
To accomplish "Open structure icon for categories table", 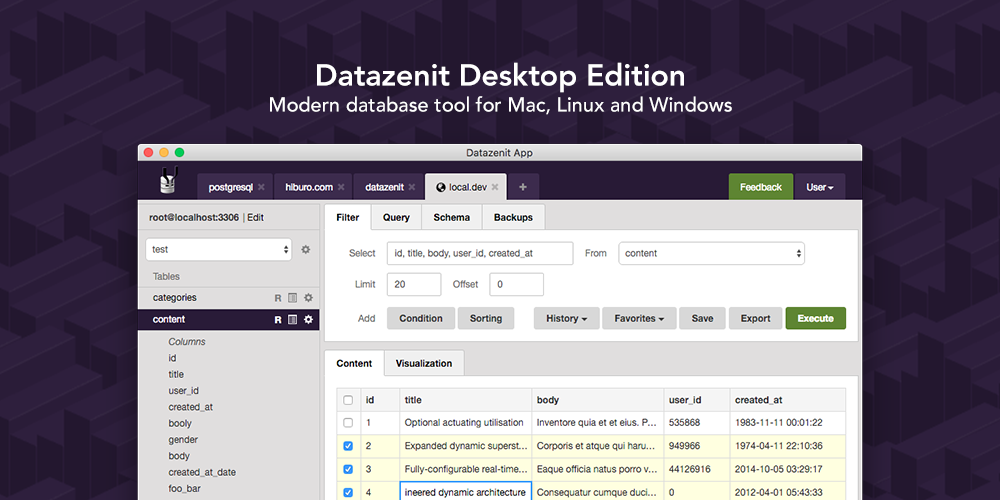I will pos(292,298).
